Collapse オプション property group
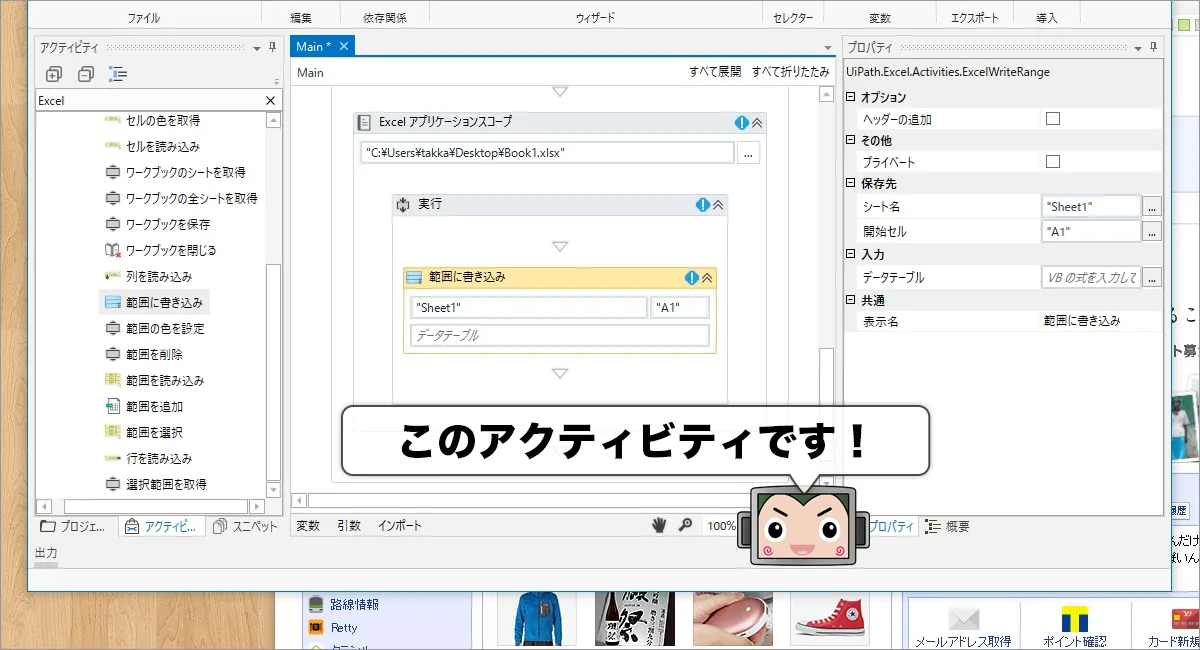1200x650 pixels. [x=851, y=97]
